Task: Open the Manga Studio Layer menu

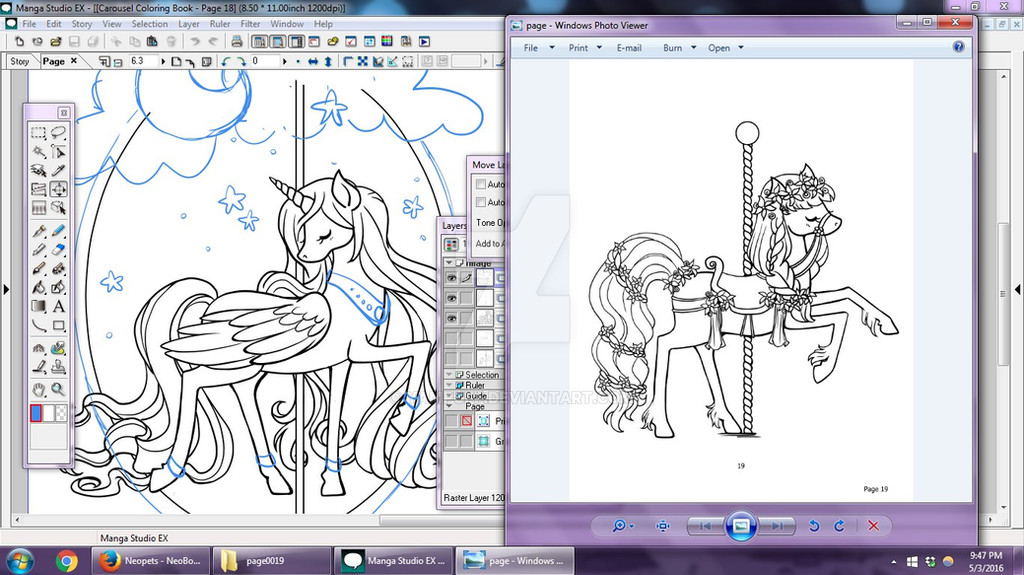Action: [x=189, y=24]
